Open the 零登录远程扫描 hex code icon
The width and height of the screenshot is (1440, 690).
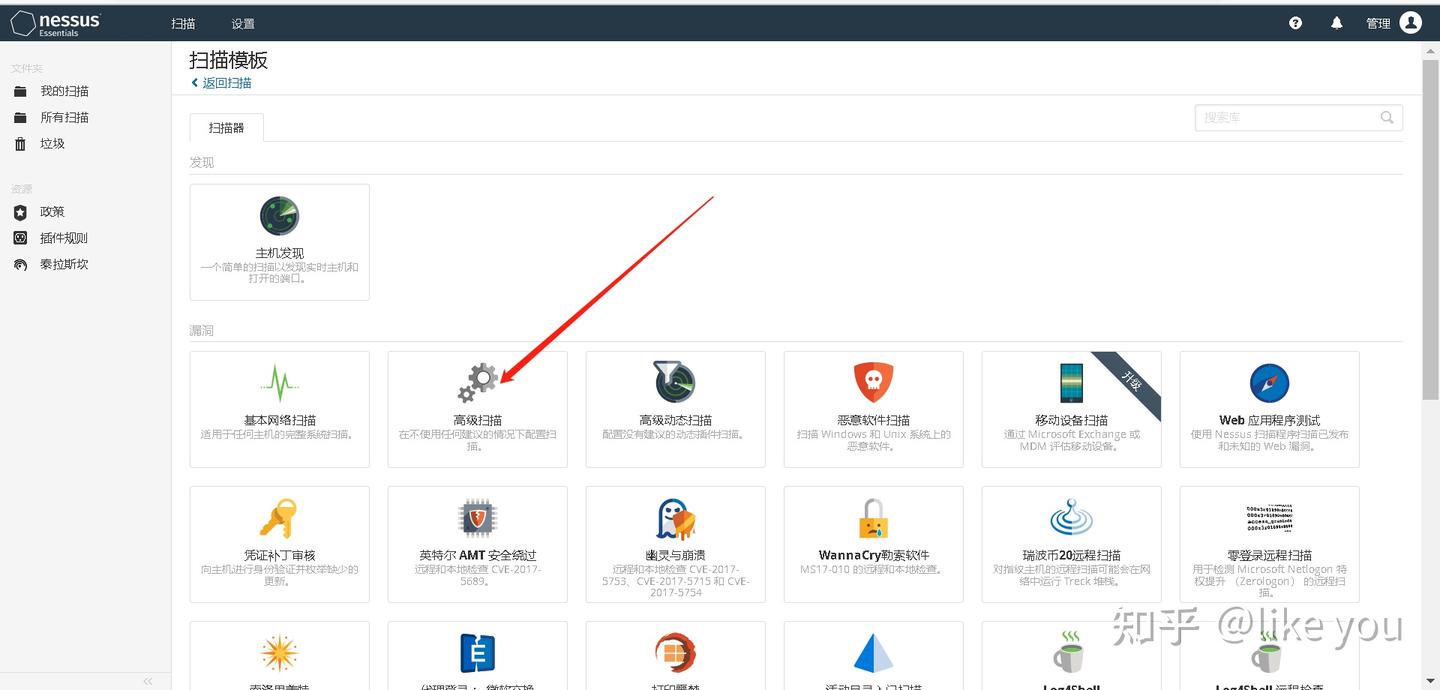(1269, 518)
